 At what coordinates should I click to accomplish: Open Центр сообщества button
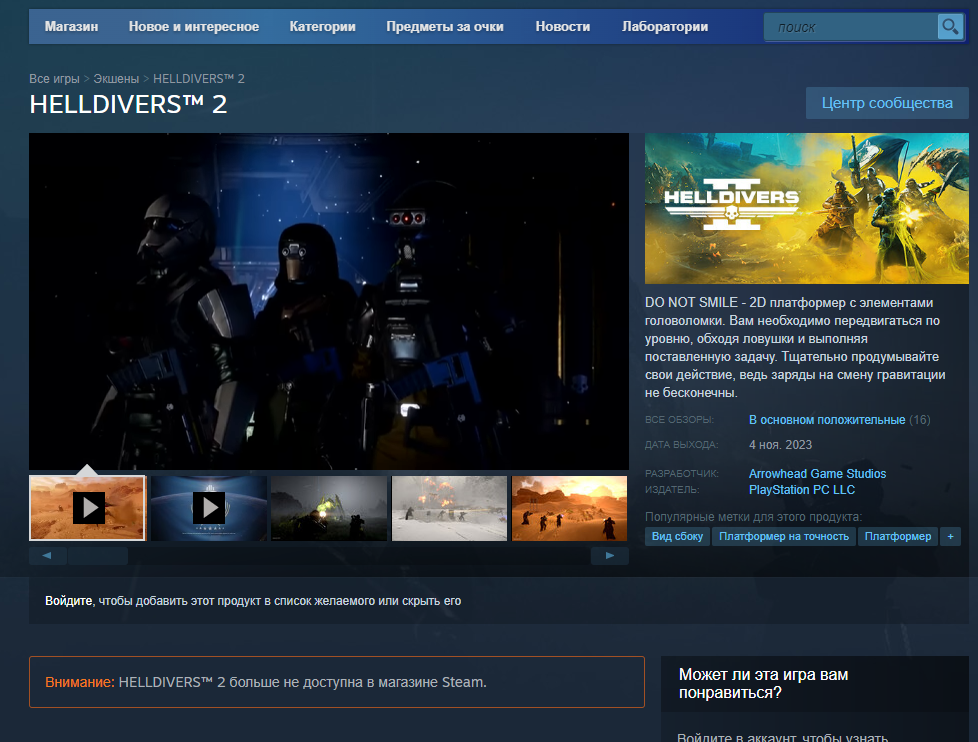coord(887,103)
